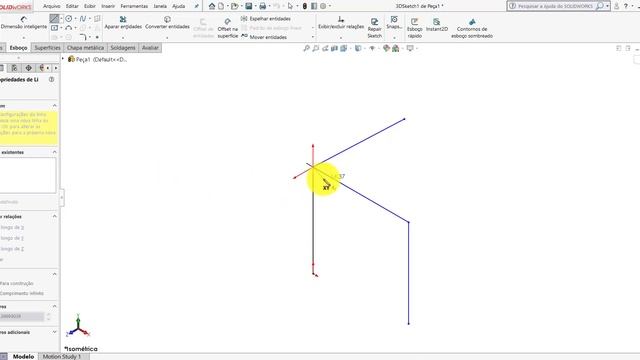Open Exibir/excluir relações tool
Screen dimensions: 640x360
point(341,23)
